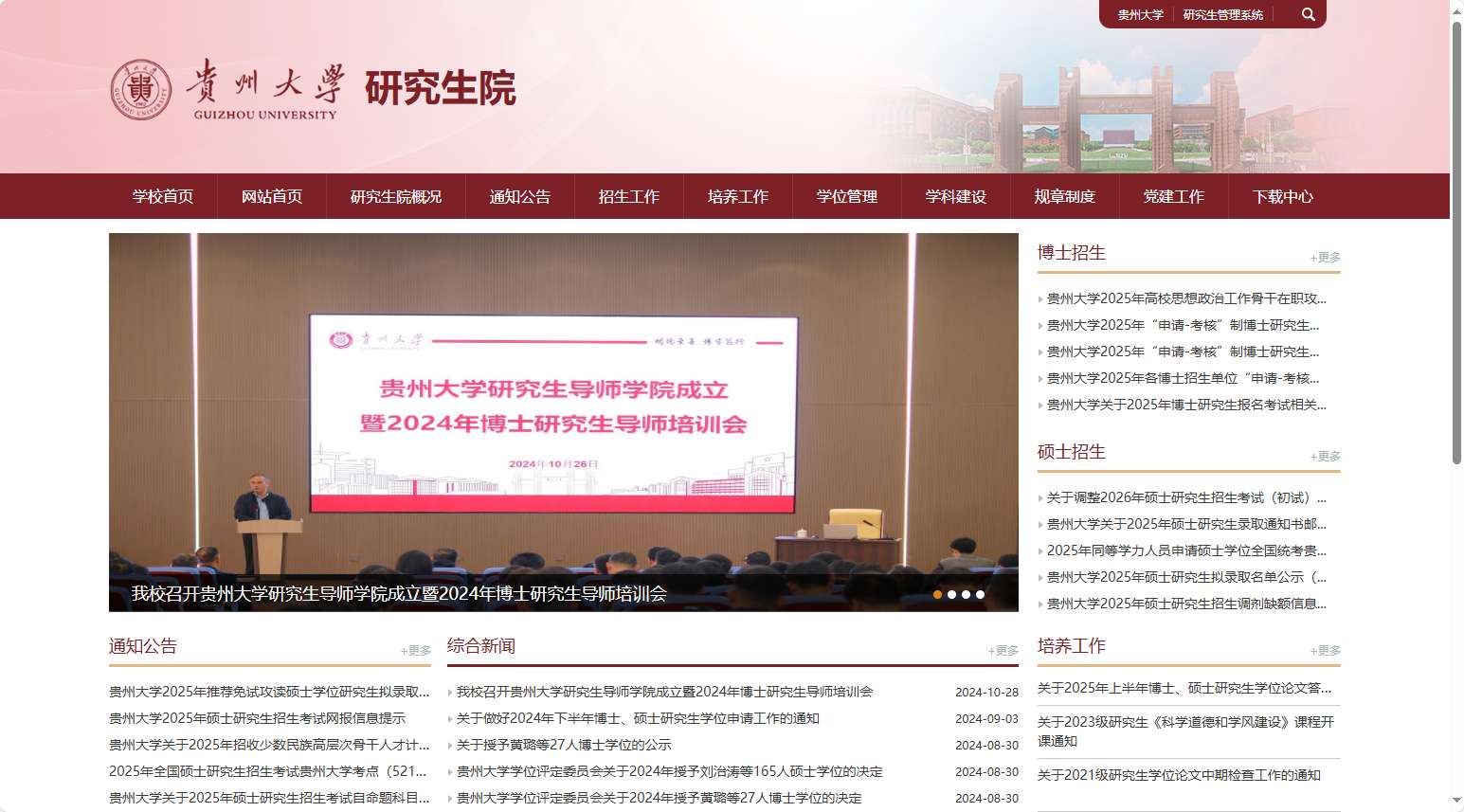Switch to 培养工作 in main navigation
The width and height of the screenshot is (1464, 812).
click(x=737, y=196)
